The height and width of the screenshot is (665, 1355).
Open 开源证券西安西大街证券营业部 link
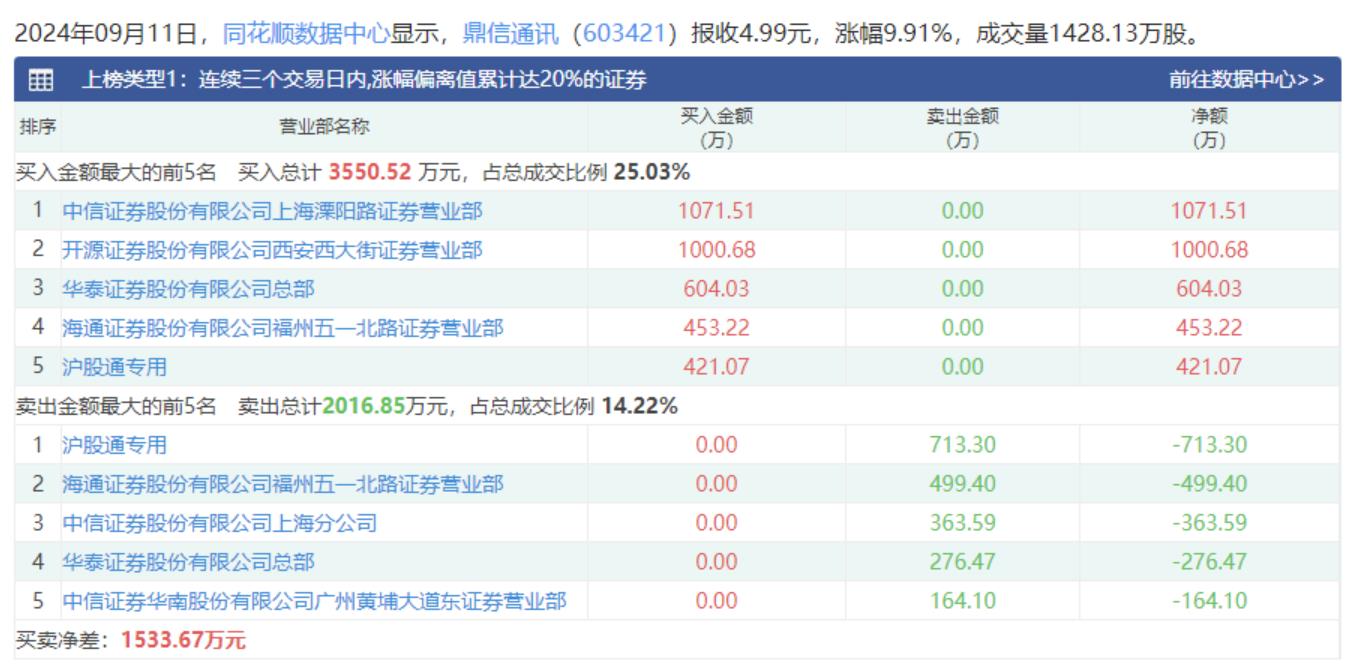click(272, 250)
